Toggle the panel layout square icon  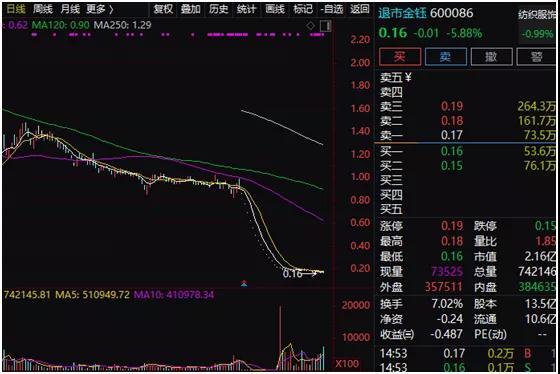point(325,26)
